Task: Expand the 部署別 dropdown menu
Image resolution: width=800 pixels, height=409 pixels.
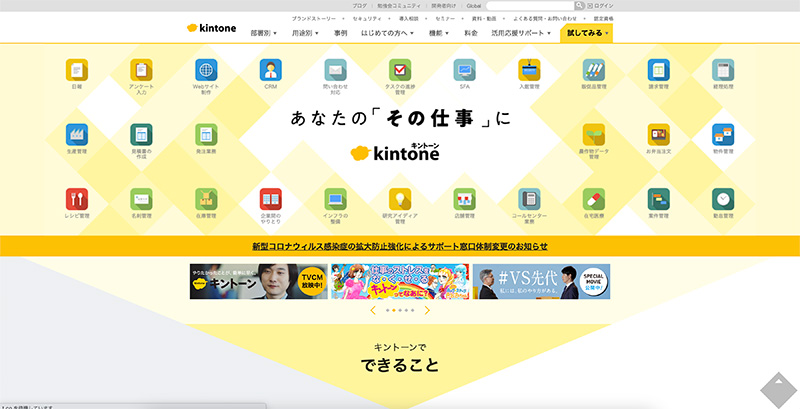Action: click(264, 33)
